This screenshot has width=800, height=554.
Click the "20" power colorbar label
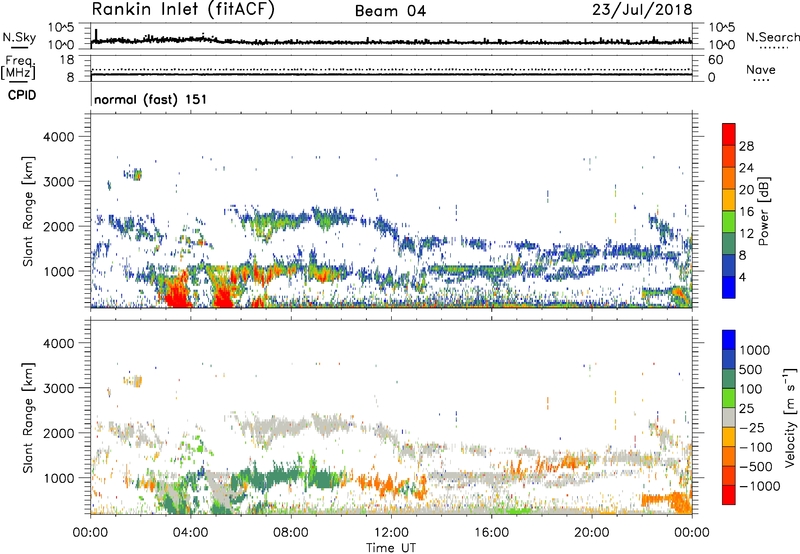pos(746,190)
